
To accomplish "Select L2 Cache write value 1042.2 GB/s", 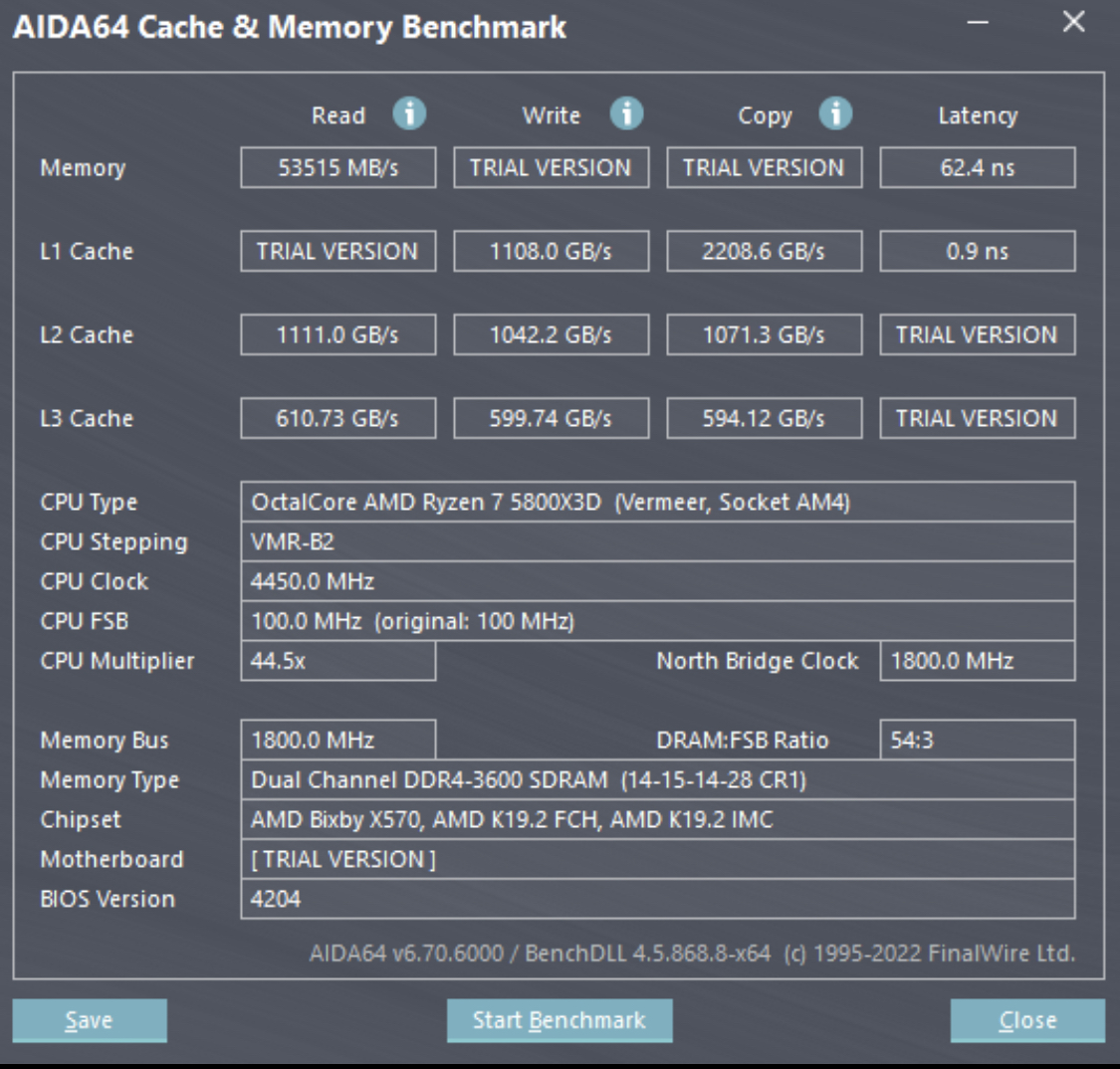I will (551, 334).
